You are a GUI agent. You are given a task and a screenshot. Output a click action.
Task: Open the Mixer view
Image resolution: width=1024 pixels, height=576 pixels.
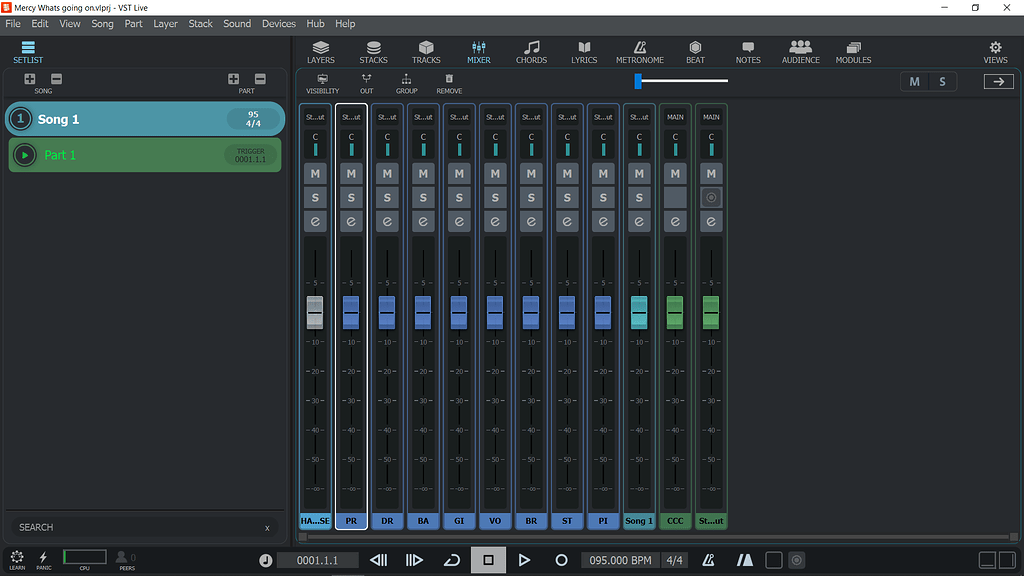(x=479, y=52)
